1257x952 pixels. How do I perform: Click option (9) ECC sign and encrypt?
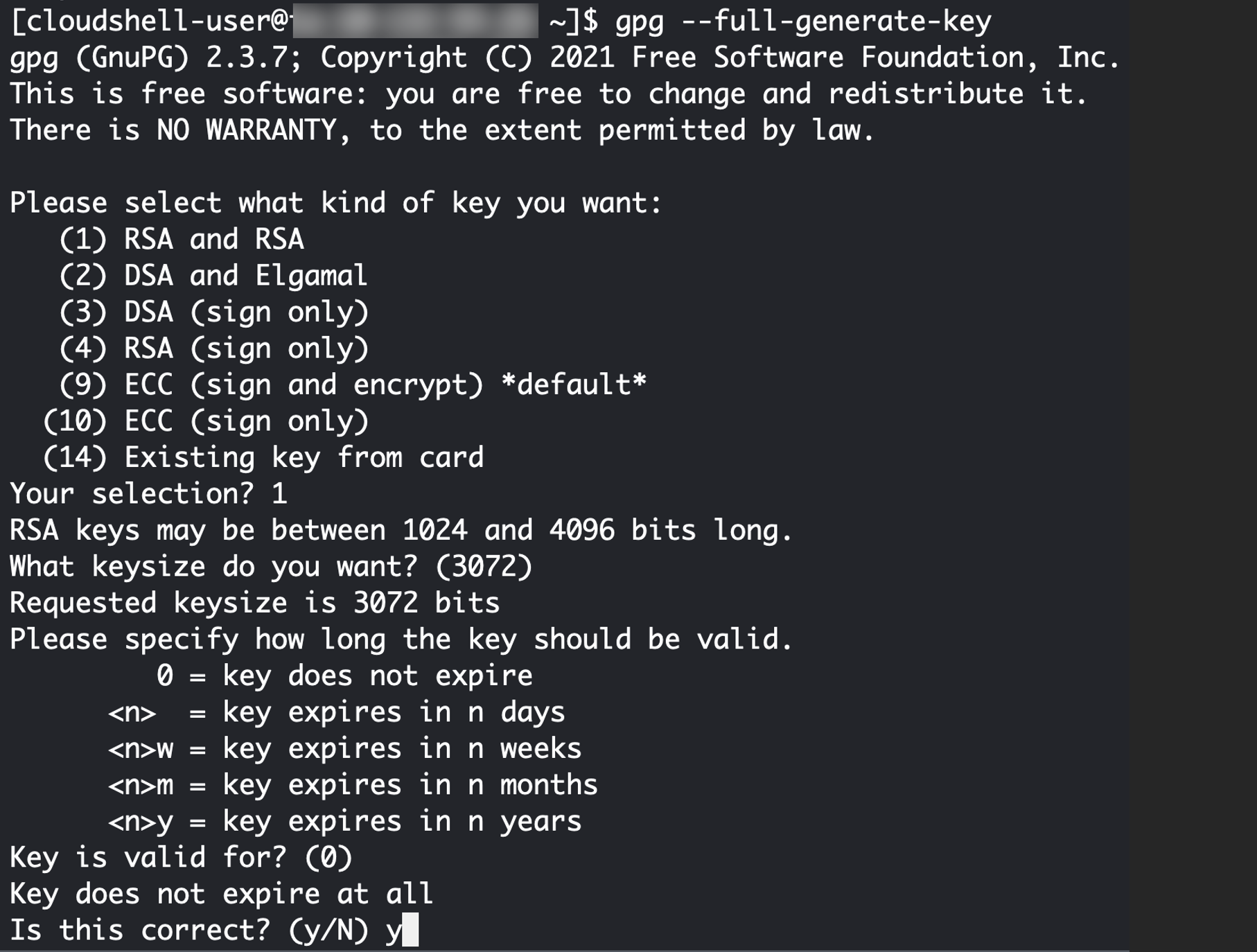352,385
